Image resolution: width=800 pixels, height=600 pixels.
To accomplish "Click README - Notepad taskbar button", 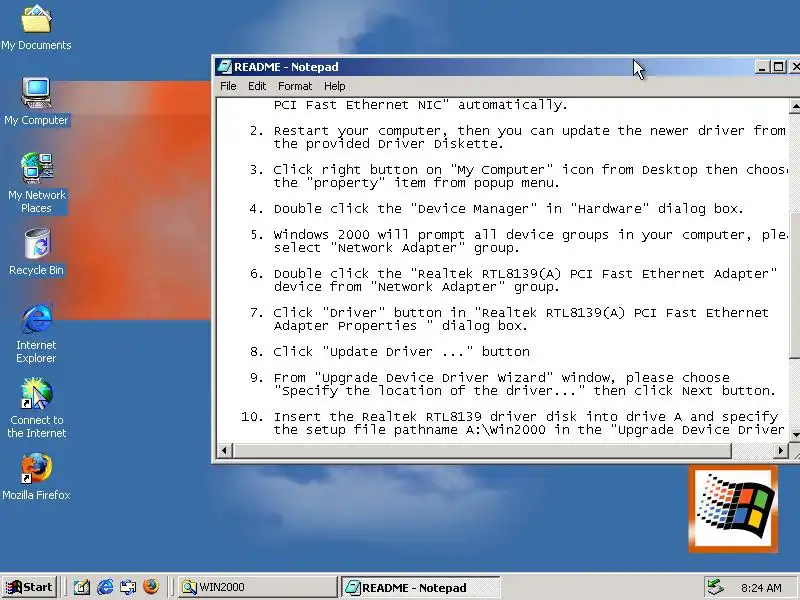I will (x=420, y=588).
